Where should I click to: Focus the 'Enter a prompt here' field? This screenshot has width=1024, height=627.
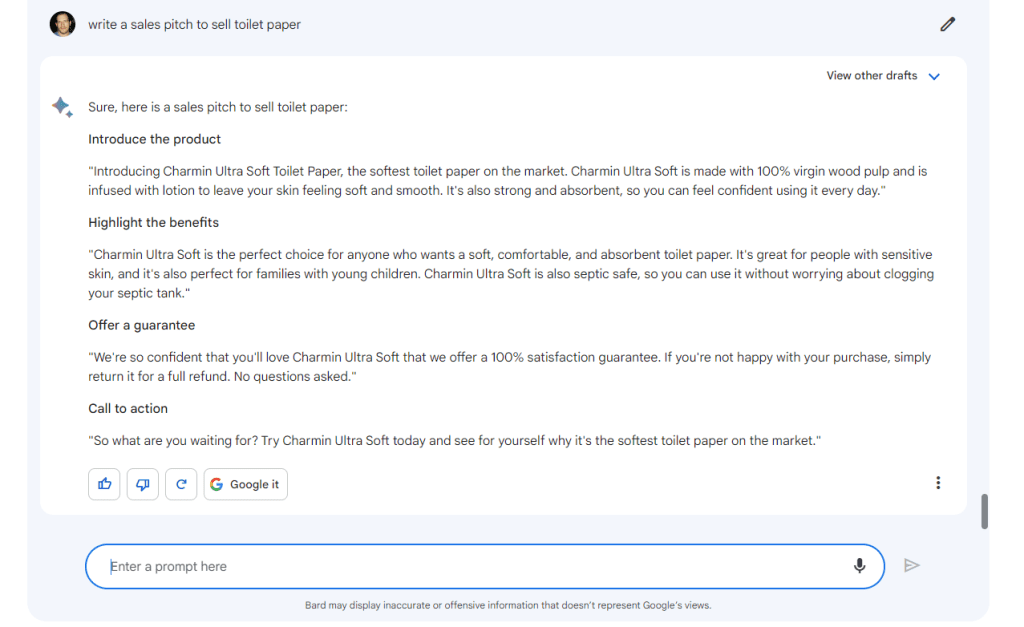tap(470, 566)
